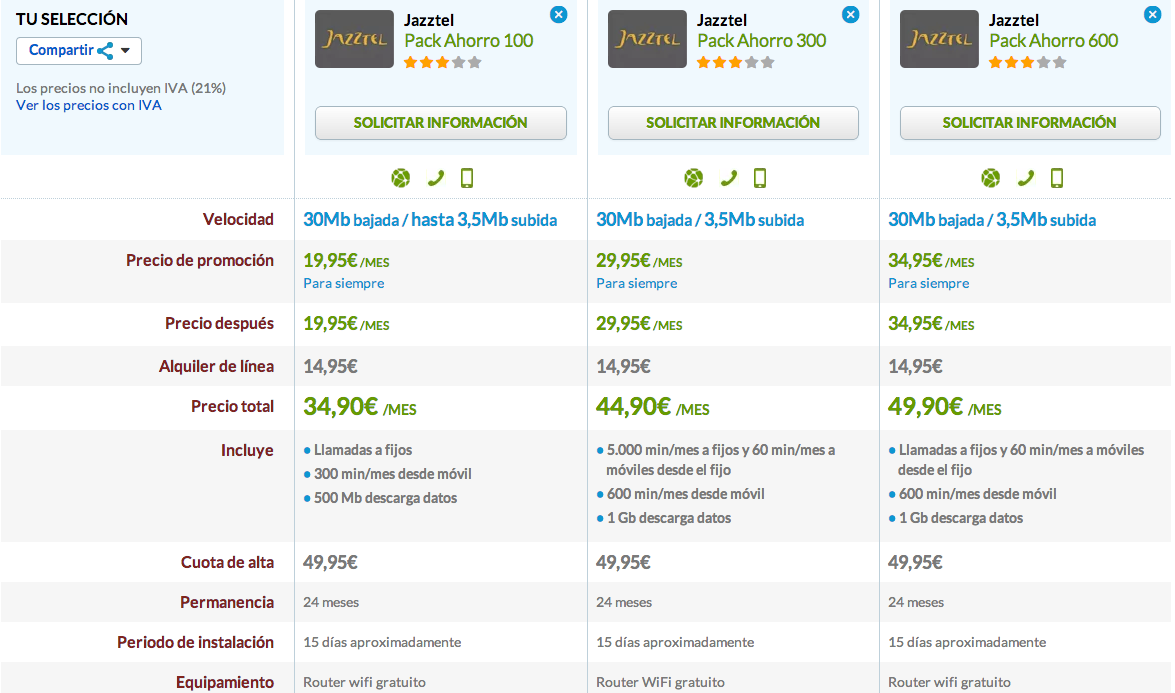Open the Compartir share dropdown
The width and height of the screenshot is (1175, 693).
point(79,50)
